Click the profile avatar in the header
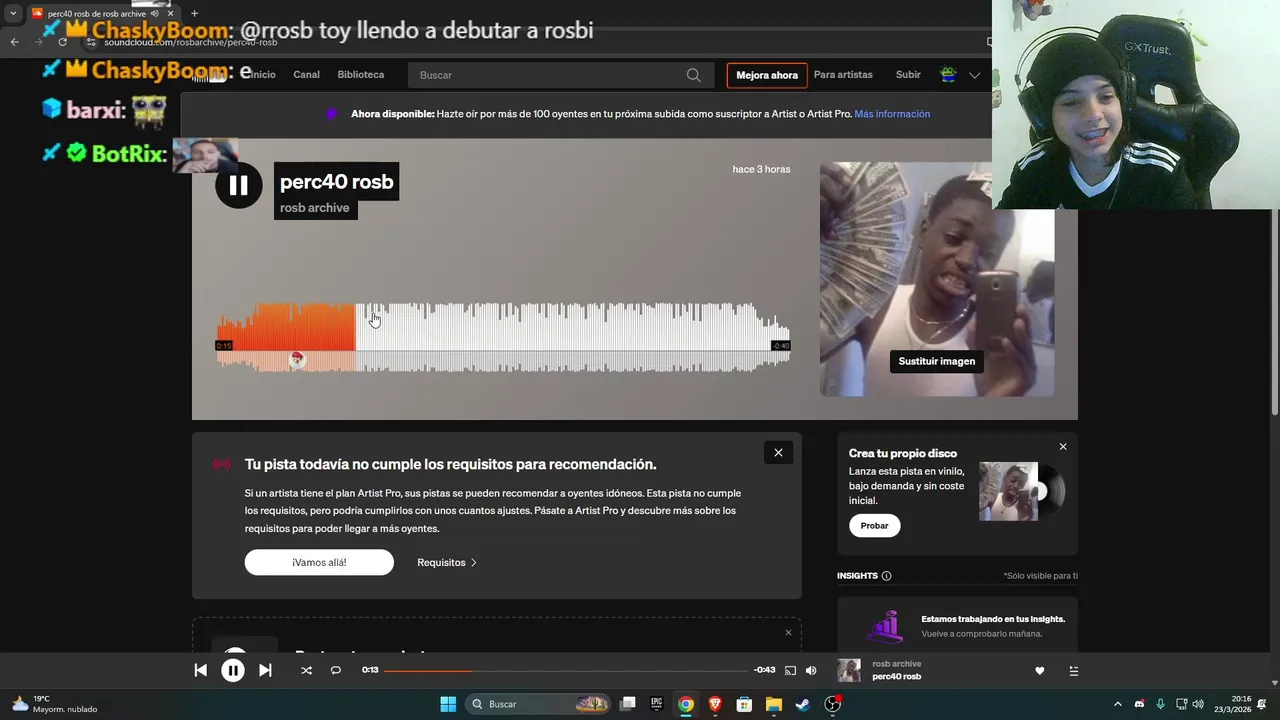This screenshot has height=720, width=1280. 949,75
